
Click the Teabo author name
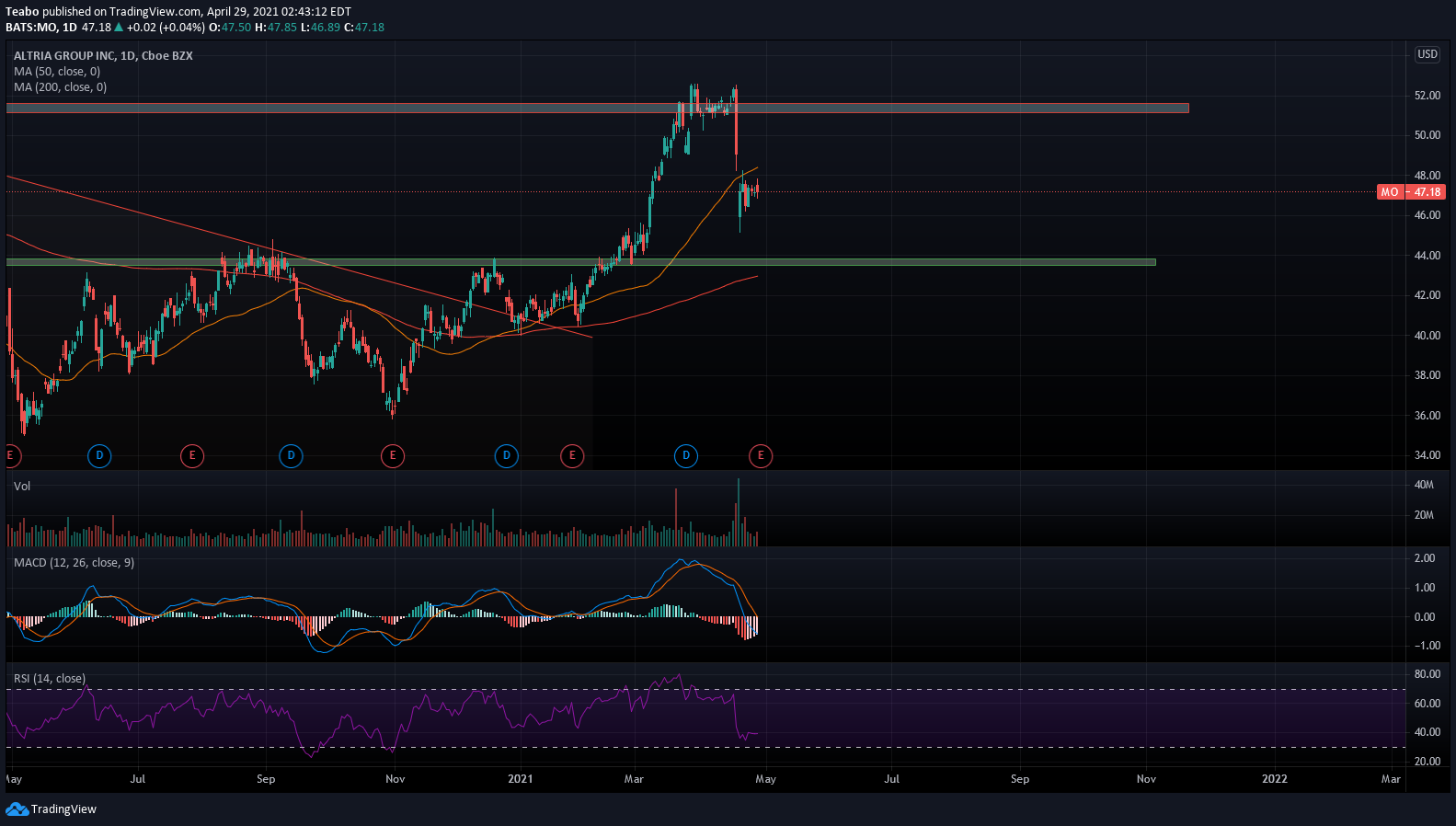tap(22, 12)
